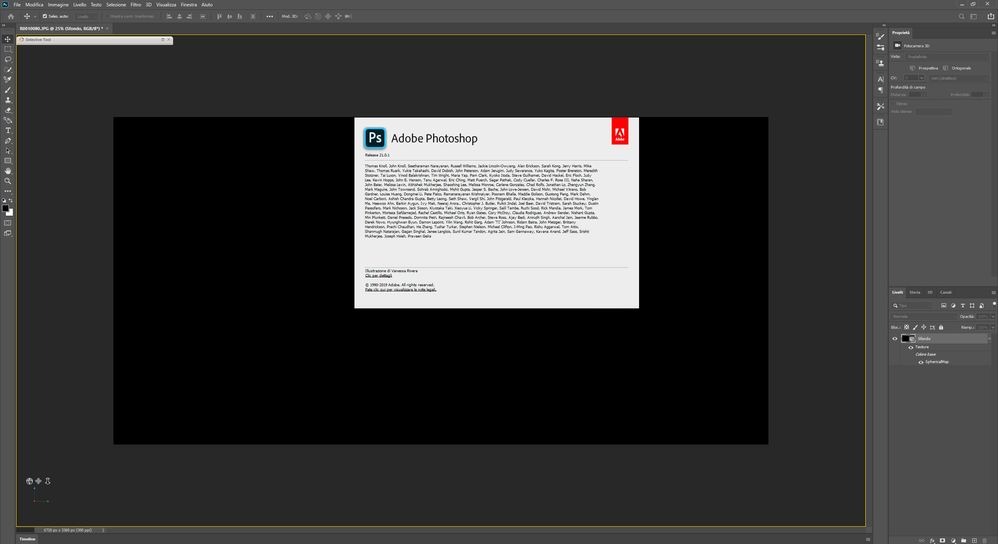Select the Lasso tool
This screenshot has width=998, height=544.
coord(8,59)
